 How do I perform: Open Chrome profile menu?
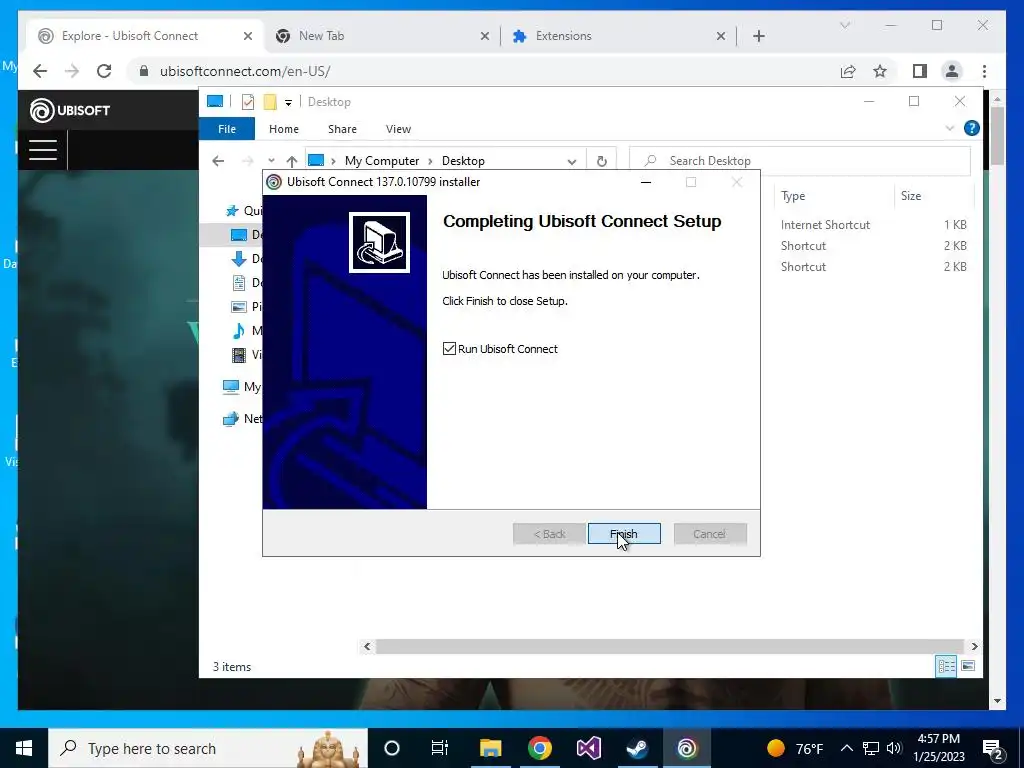(x=952, y=71)
